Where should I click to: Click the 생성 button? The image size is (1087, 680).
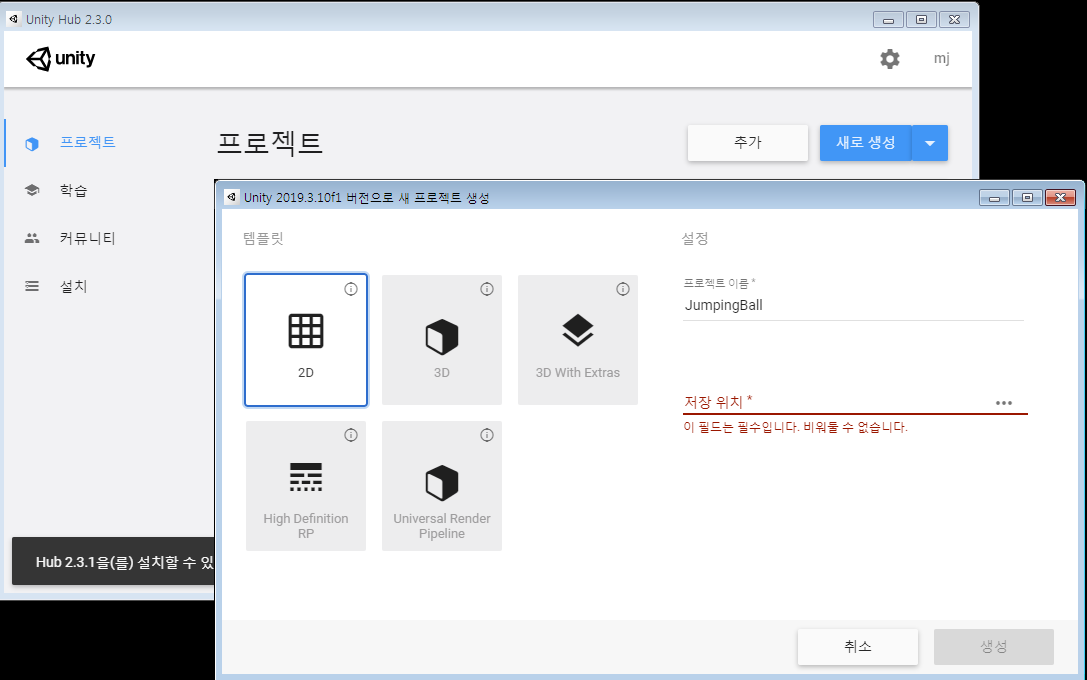[x=993, y=647]
